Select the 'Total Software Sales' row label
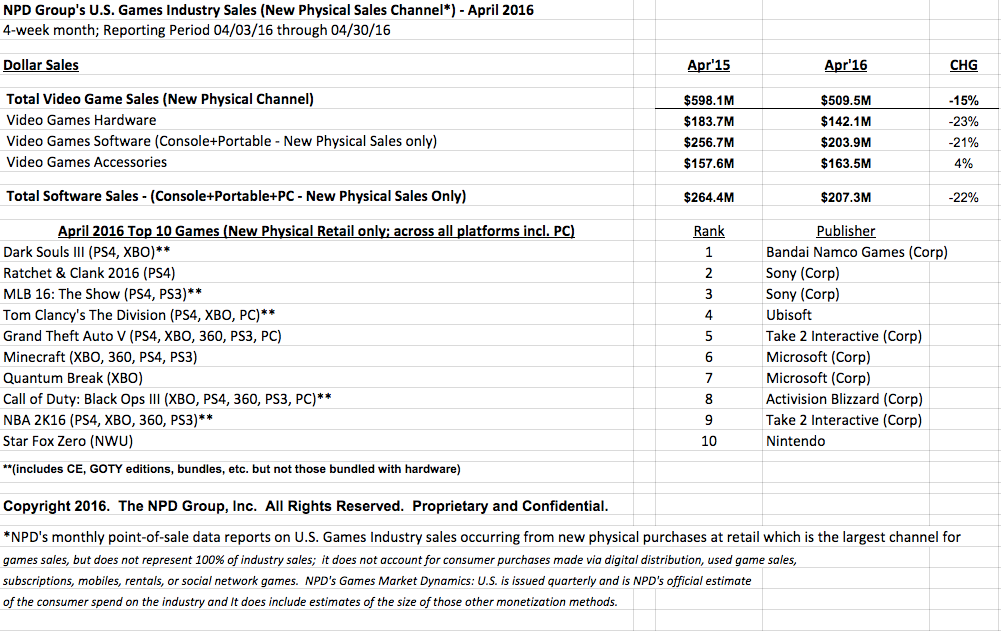This screenshot has width=1001, height=631. tap(236, 196)
